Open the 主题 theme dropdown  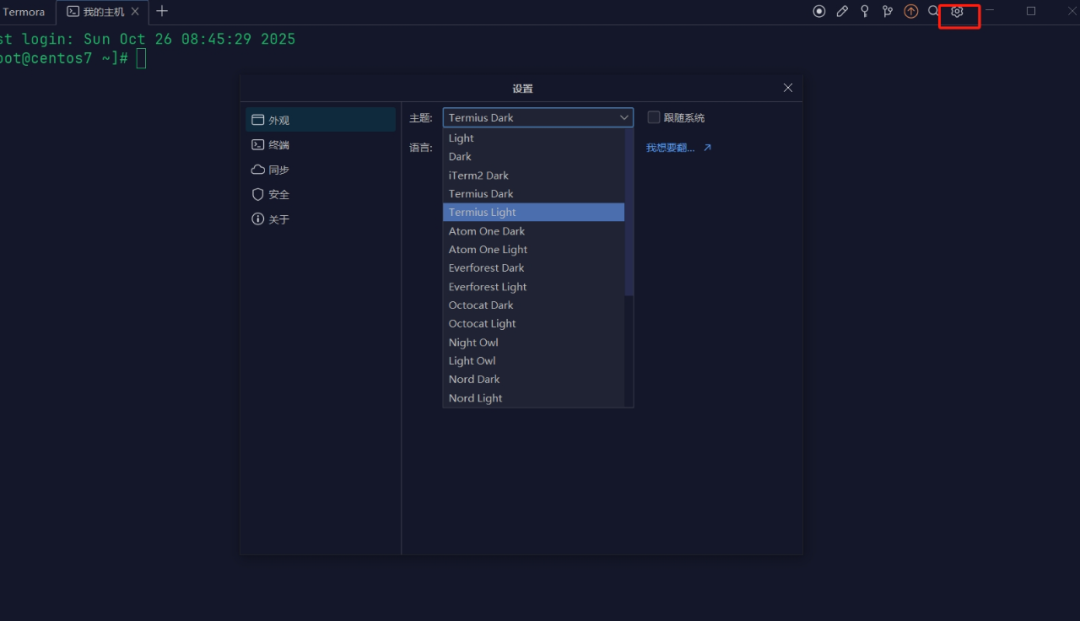pos(537,117)
